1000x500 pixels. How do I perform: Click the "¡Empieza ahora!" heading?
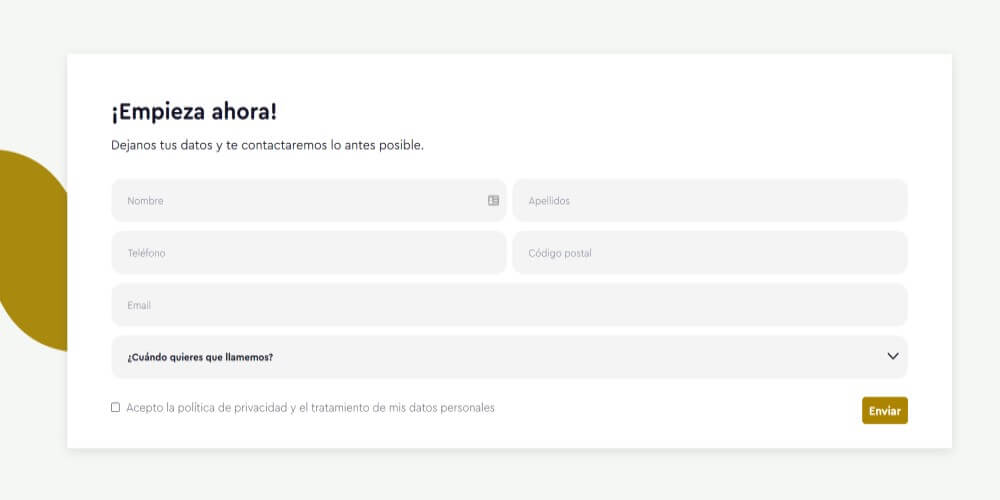pyautogui.click(x=194, y=113)
